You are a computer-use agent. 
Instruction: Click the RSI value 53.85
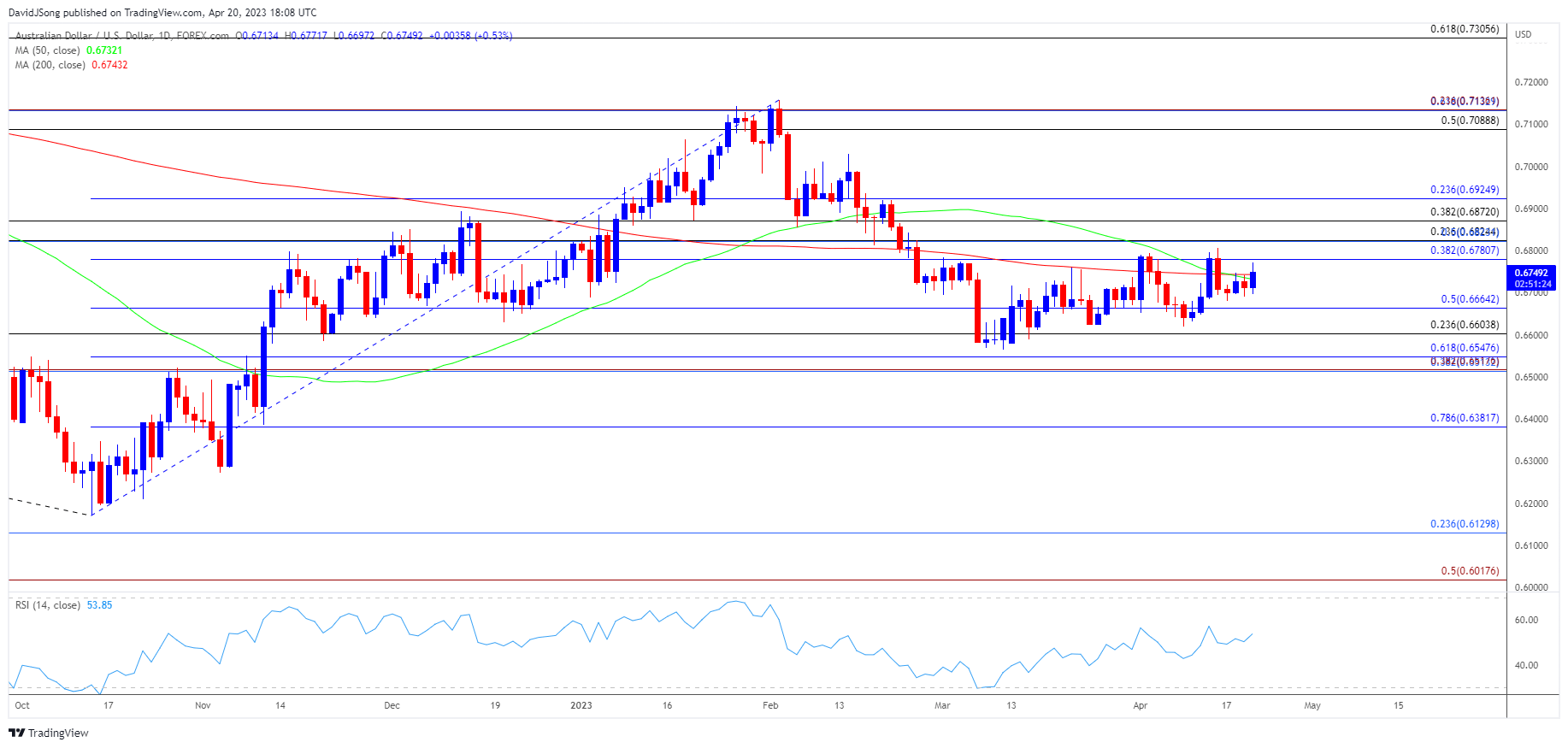tap(99, 605)
